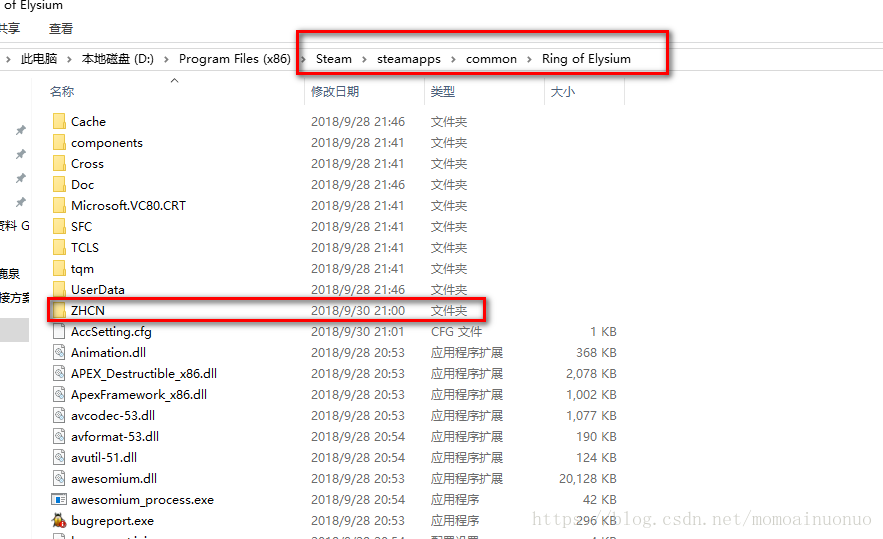Sort files by 类型 column header
This screenshot has height=539, width=883.
(x=443, y=91)
